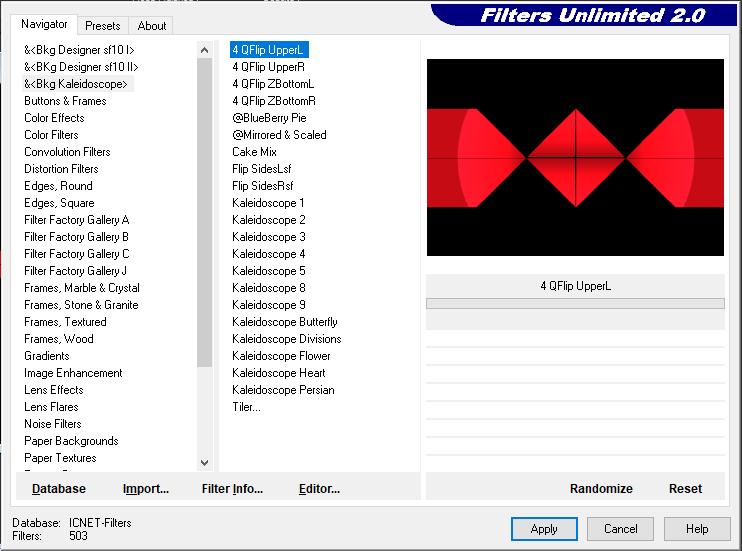
Task: Click the category list scrollbar thumb
Action: point(204,212)
